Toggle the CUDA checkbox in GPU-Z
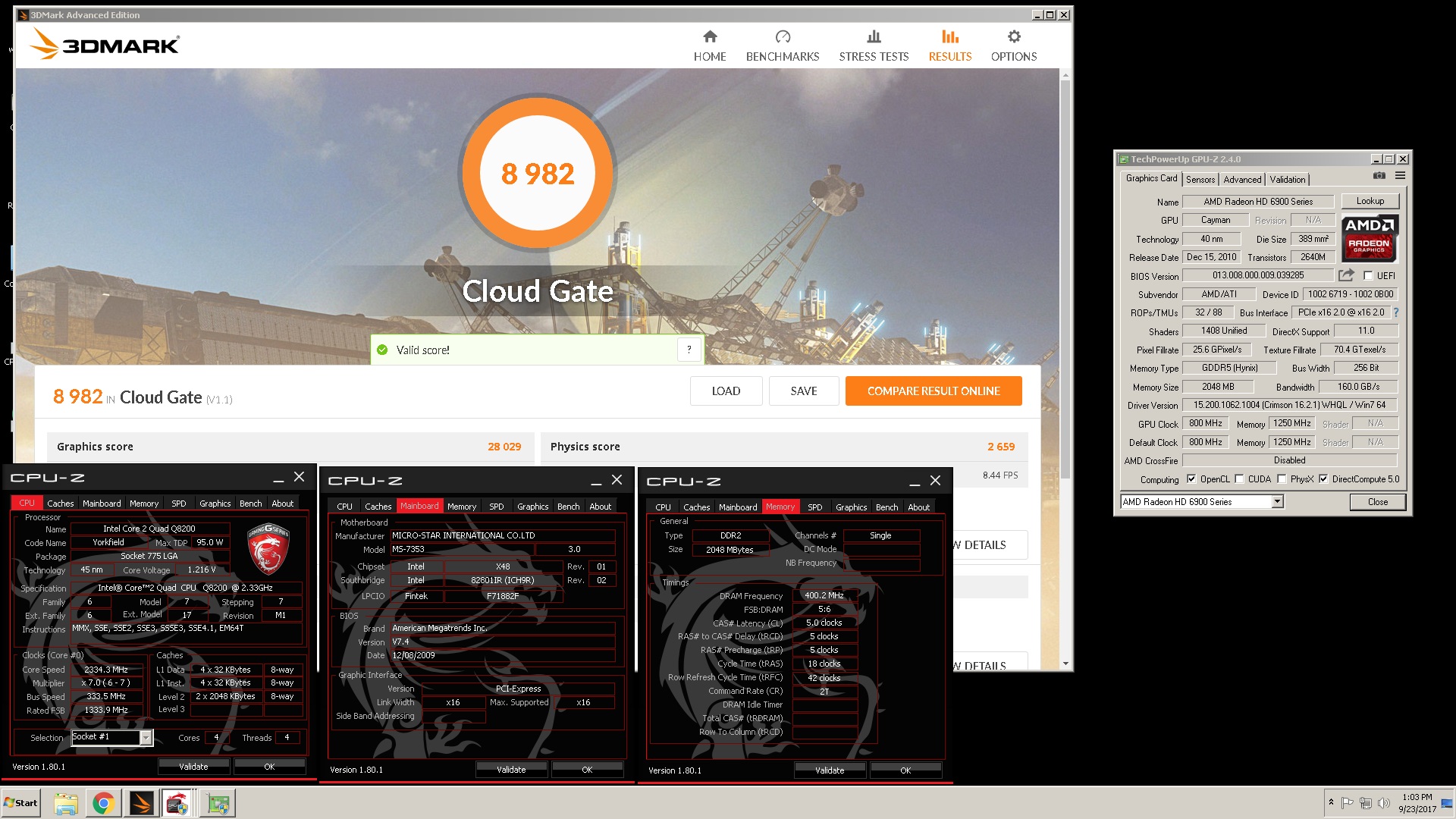Screen dimensions: 1456x819 pyautogui.click(x=1239, y=479)
